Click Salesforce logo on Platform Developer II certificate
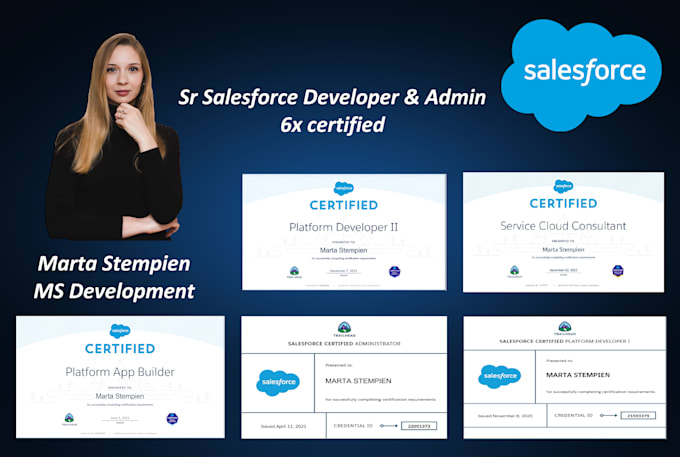The width and height of the screenshot is (680, 457). click(x=343, y=188)
